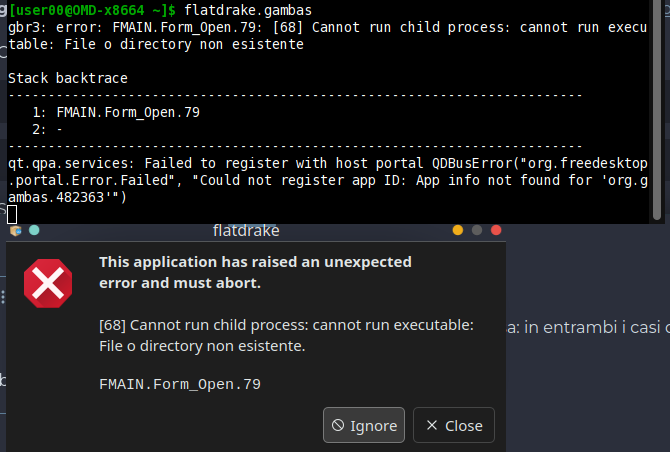Maximize the flatdrake dialog with the gray button
Viewport: 670px width, 452px height.
(477, 231)
